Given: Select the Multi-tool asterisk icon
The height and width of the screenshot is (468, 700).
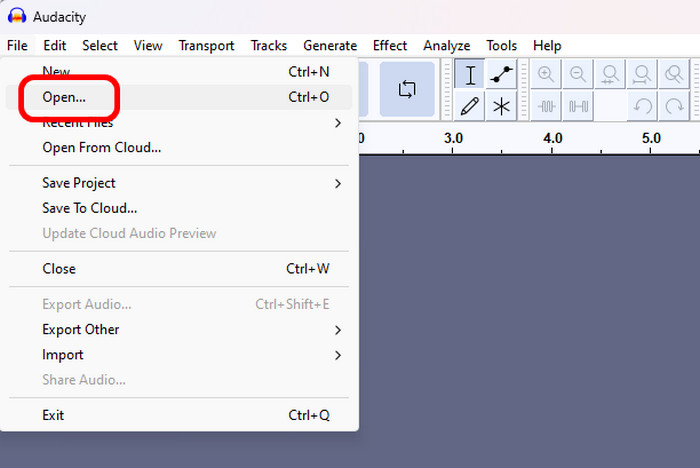Looking at the screenshot, I should point(501,106).
